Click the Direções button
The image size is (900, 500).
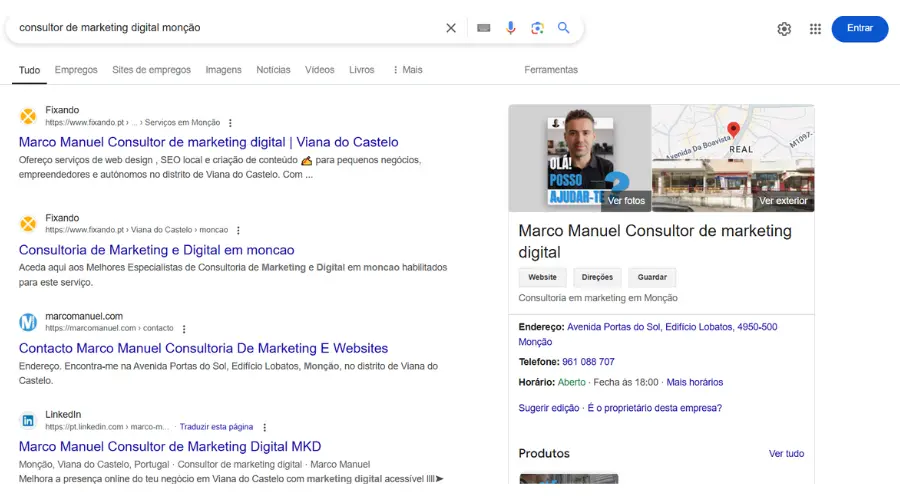click(597, 277)
